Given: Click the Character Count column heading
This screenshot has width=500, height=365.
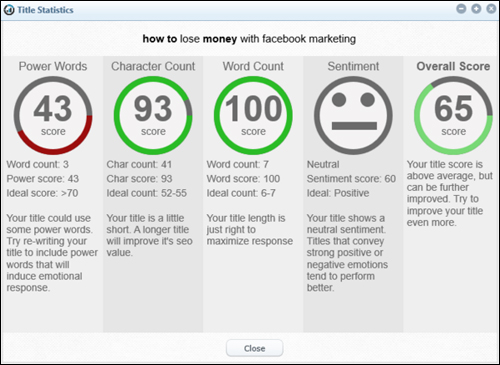Looking at the screenshot, I should [153, 66].
